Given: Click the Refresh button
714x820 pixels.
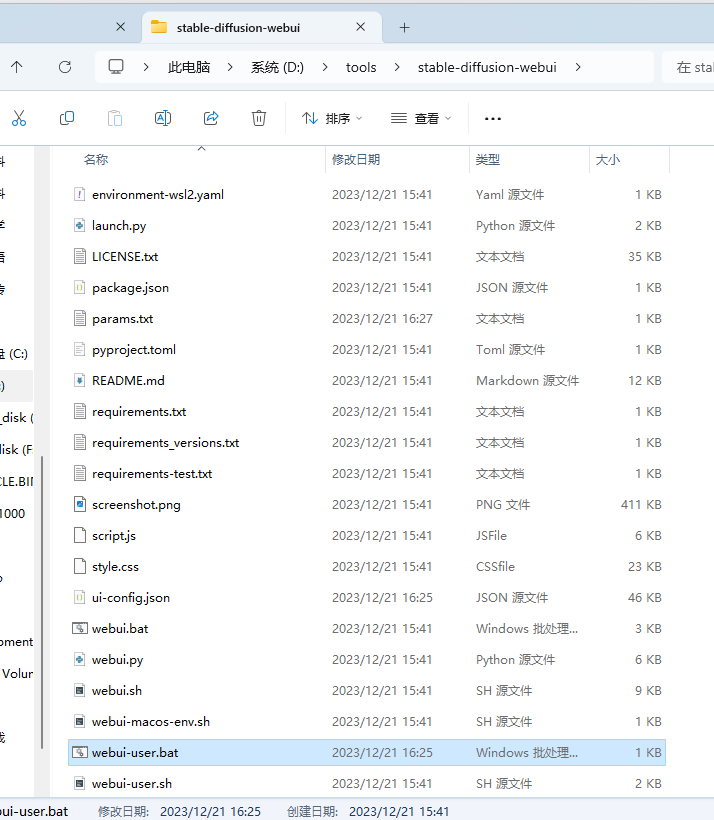Looking at the screenshot, I should (x=65, y=67).
